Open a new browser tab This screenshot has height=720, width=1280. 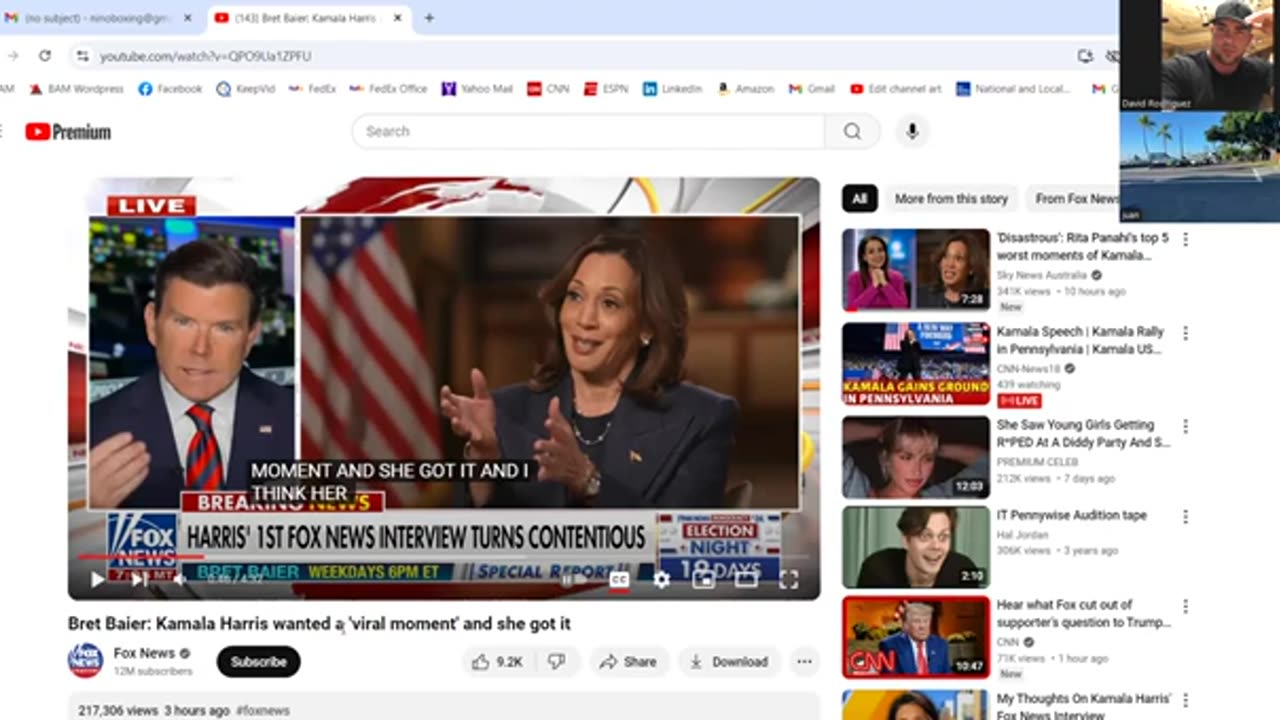click(x=429, y=18)
